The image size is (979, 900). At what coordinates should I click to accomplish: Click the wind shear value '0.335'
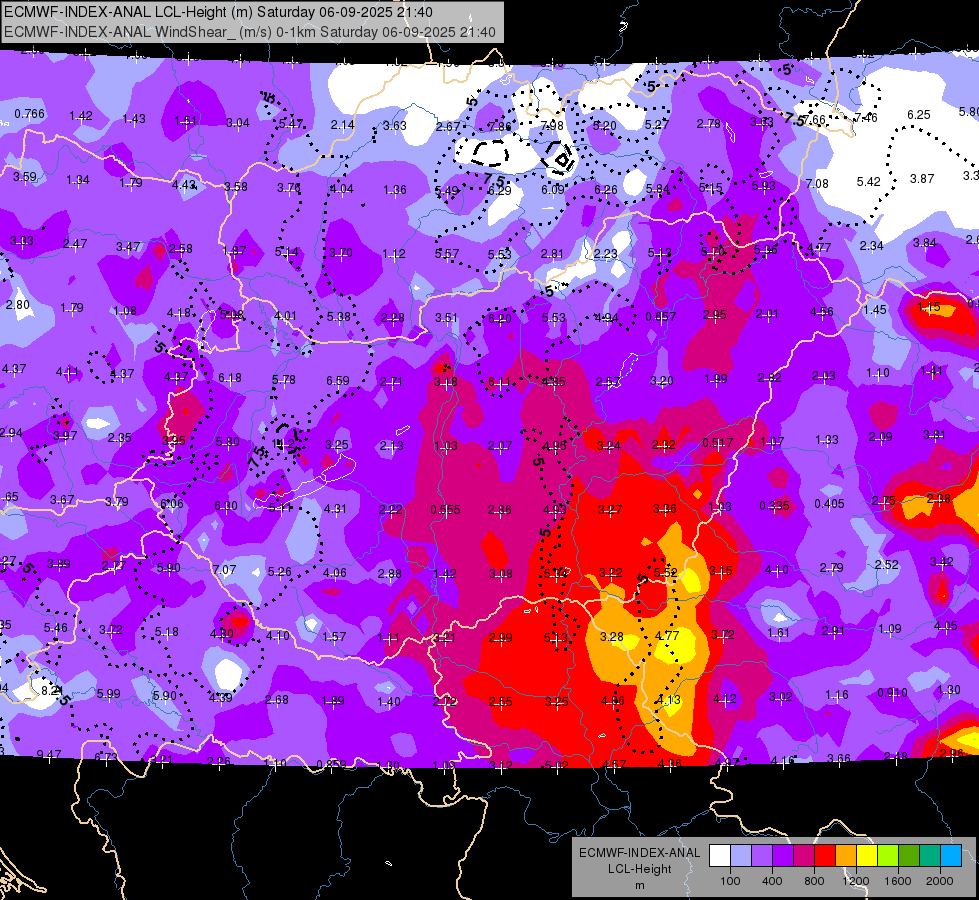click(774, 505)
